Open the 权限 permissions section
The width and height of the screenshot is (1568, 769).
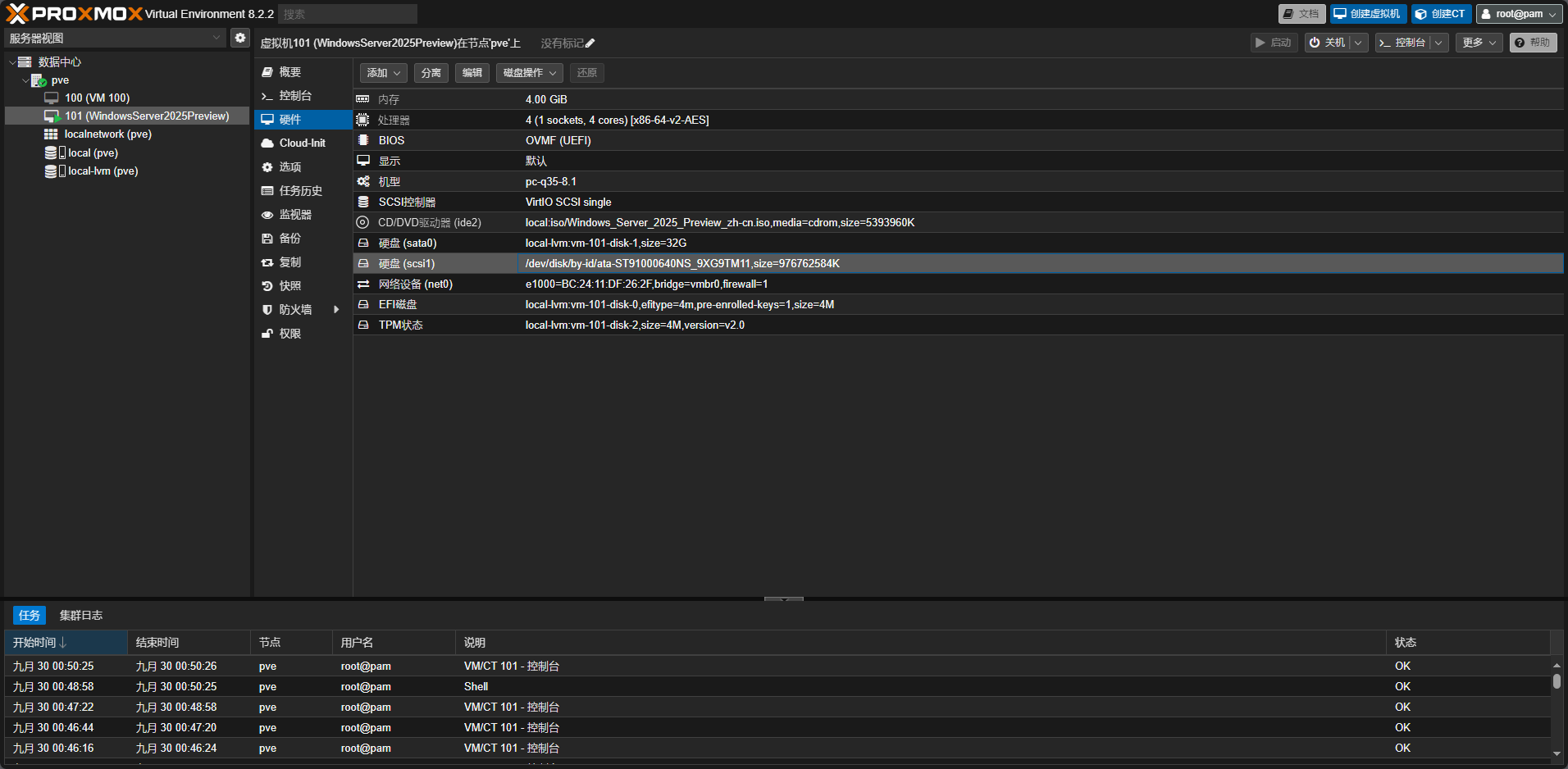click(x=290, y=334)
